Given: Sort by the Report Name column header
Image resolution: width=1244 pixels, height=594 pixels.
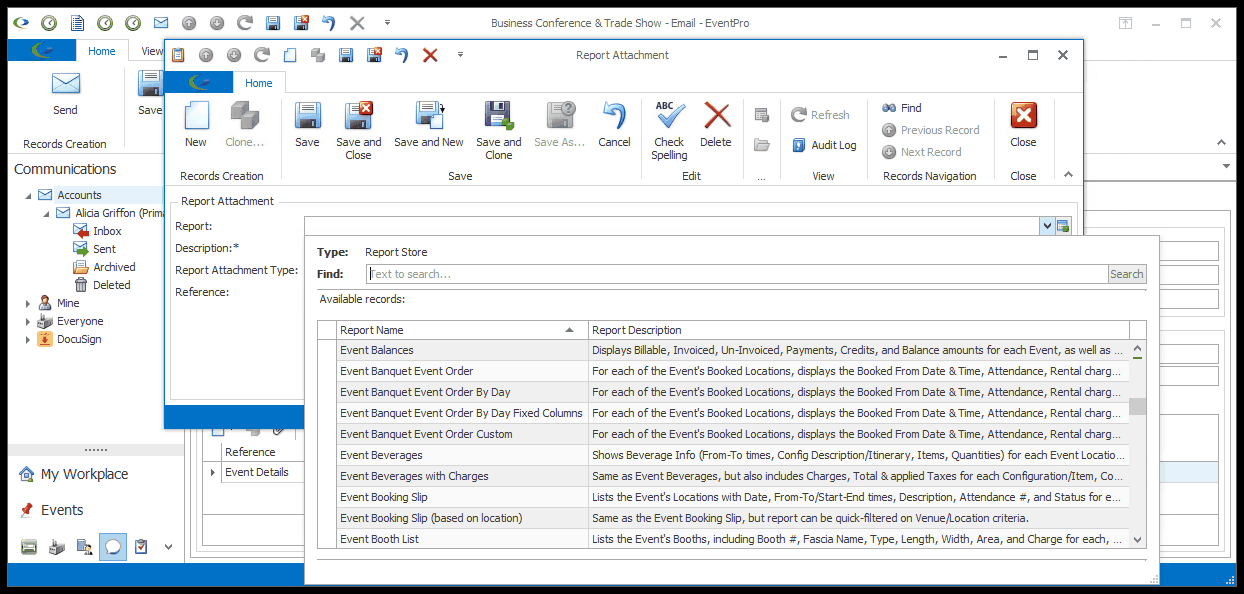Looking at the screenshot, I should 462,330.
